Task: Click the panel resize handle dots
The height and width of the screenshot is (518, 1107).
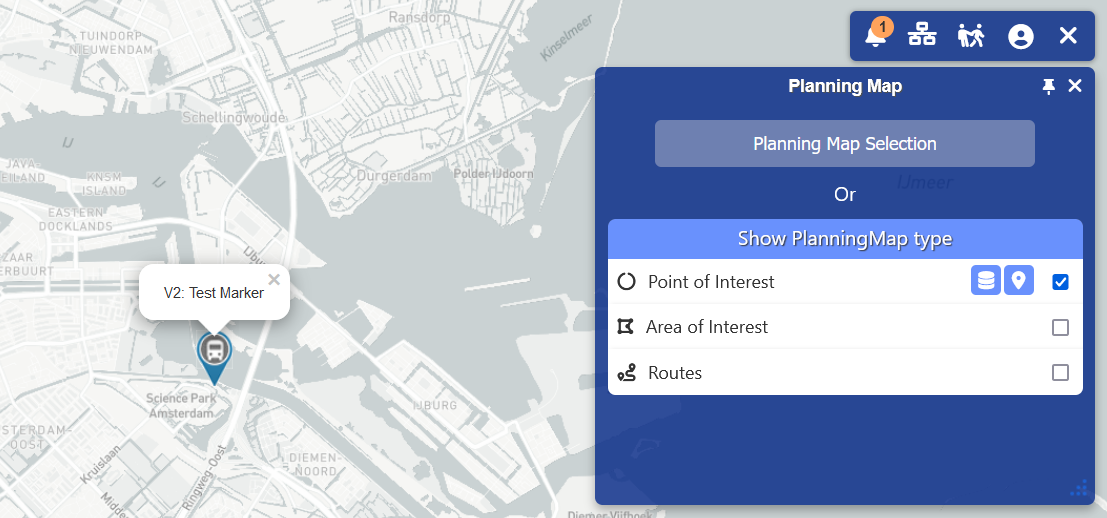Action: click(1079, 488)
